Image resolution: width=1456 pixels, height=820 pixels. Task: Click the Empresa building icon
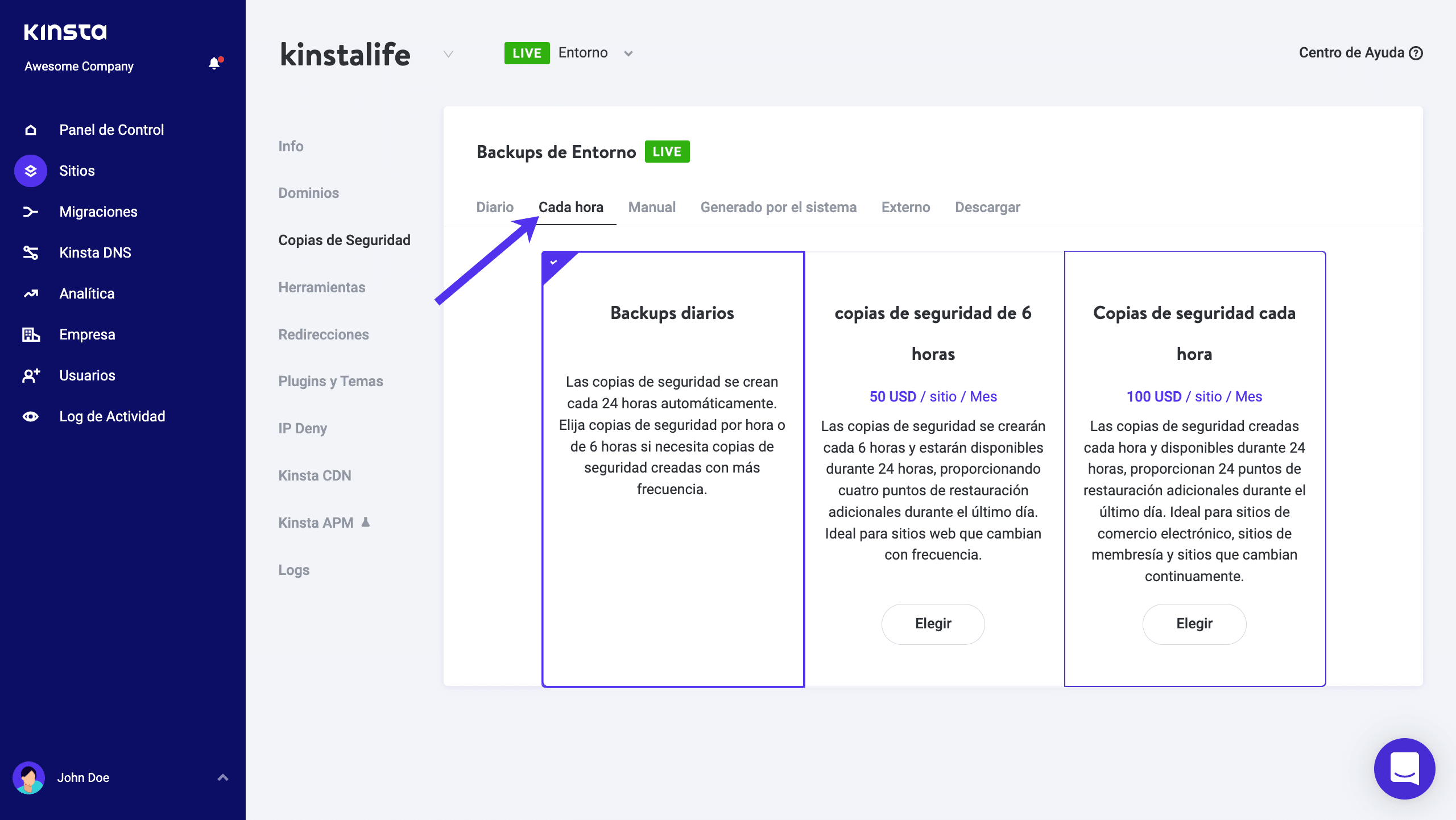point(31,334)
